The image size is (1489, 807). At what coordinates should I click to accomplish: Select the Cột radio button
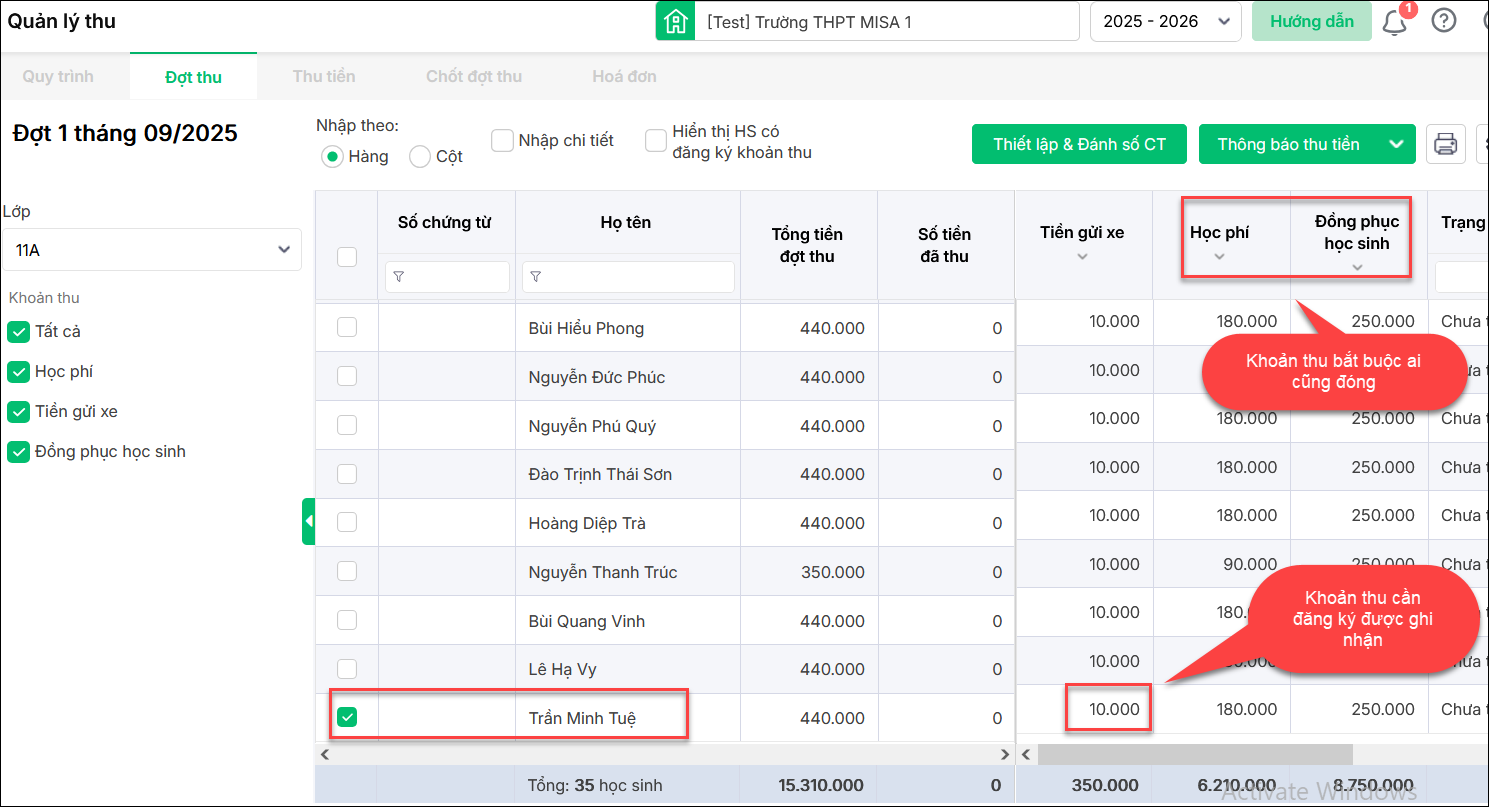[420, 157]
